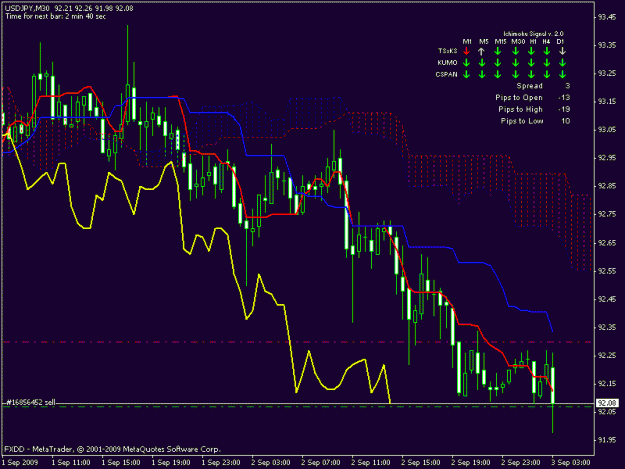The image size is (625, 469).
Task: Click the '1 Sep 15:00' time axis label
Action: point(121,462)
